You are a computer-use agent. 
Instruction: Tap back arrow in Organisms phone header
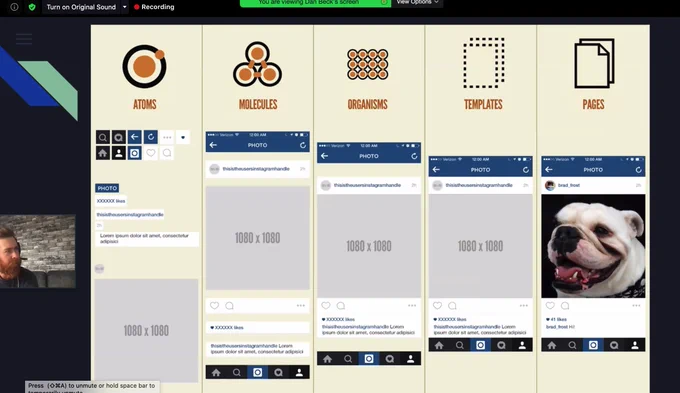(x=324, y=156)
